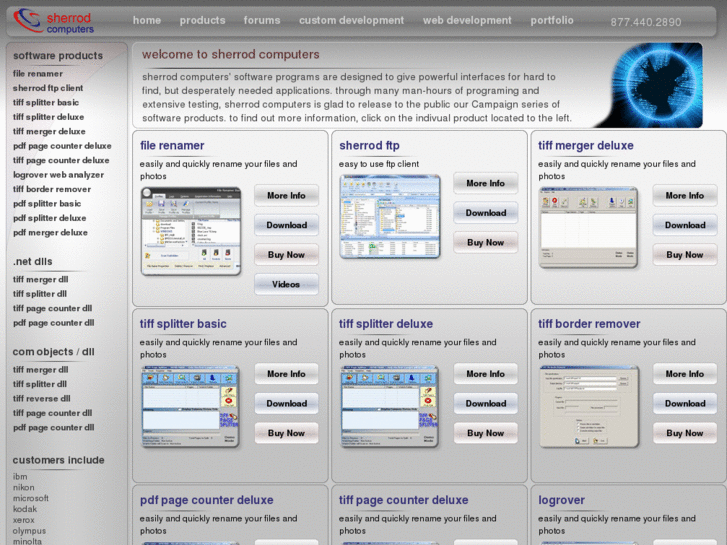Click Download for tiff splitter basic
Screen dimensions: 727x545
[286, 404]
